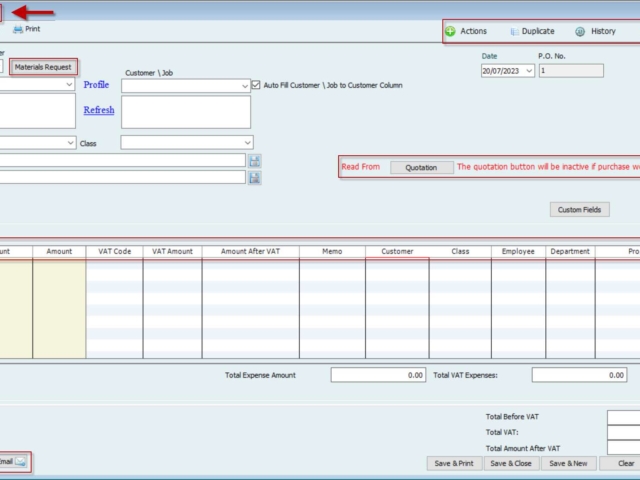640x480 pixels.
Task: Open the green Actions plus icon
Action: click(x=451, y=31)
